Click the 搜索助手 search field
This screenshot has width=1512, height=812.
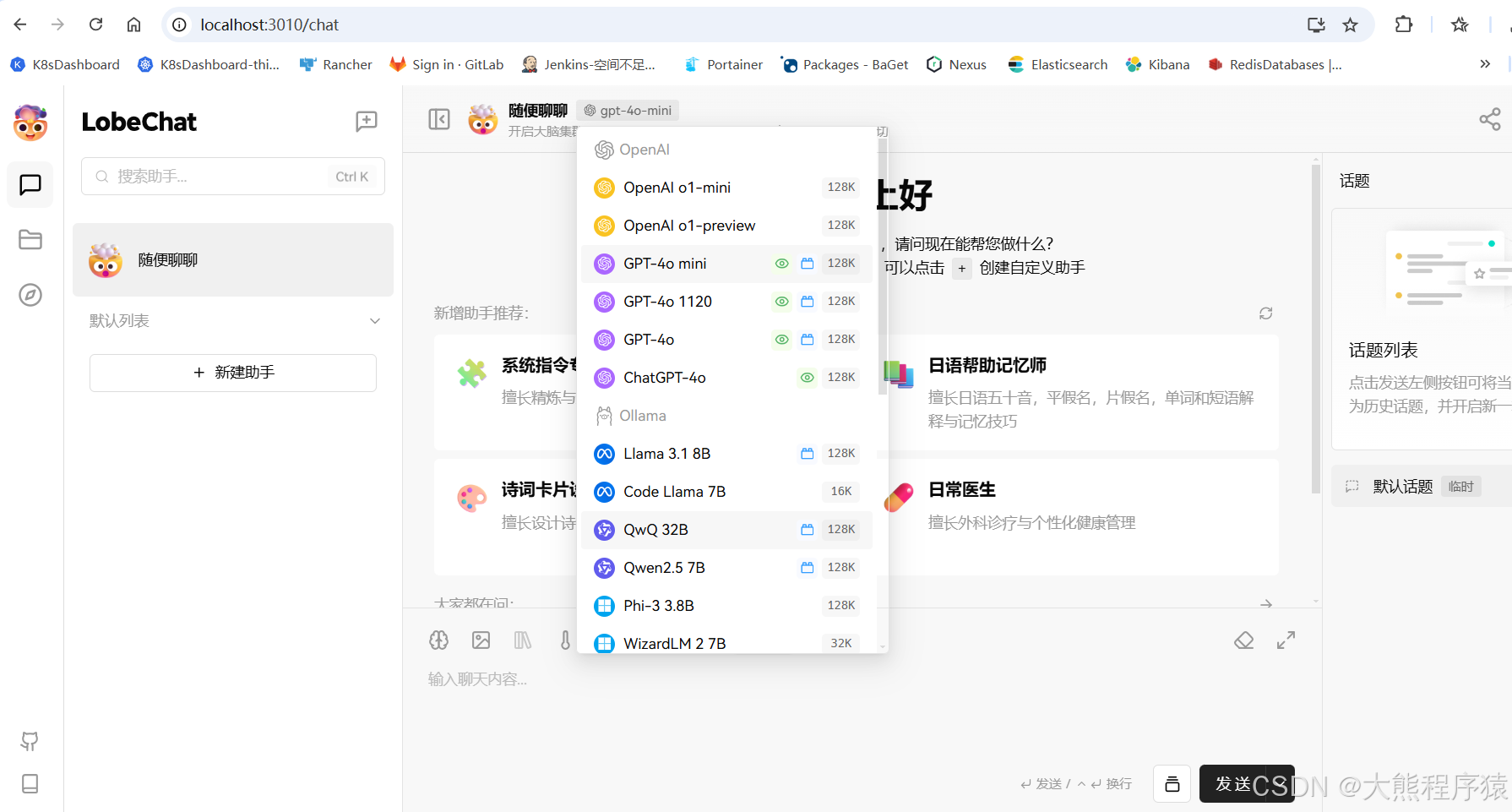(x=233, y=177)
